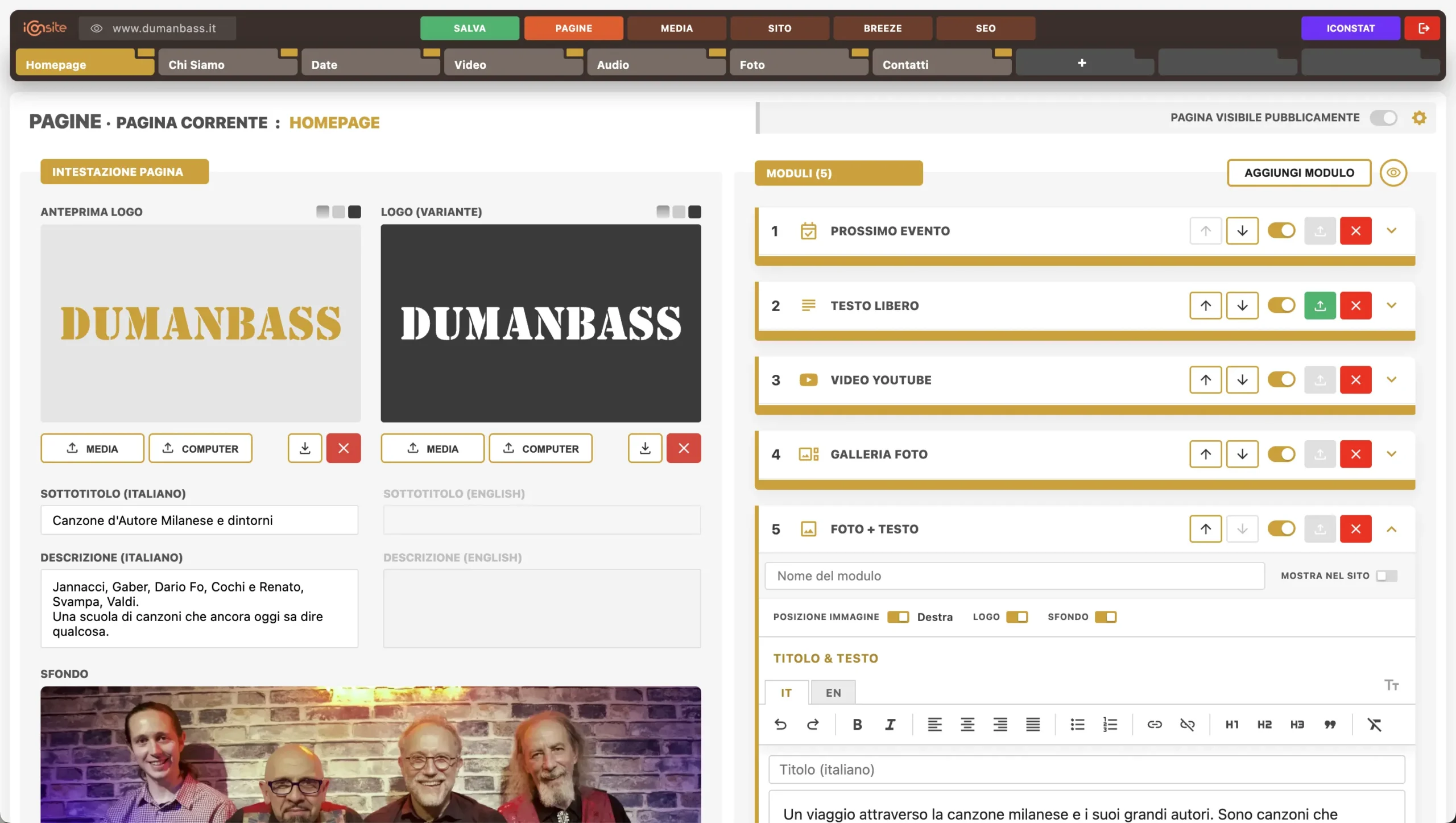Switch editor to EN language tab
The width and height of the screenshot is (1456, 823).
pos(833,692)
